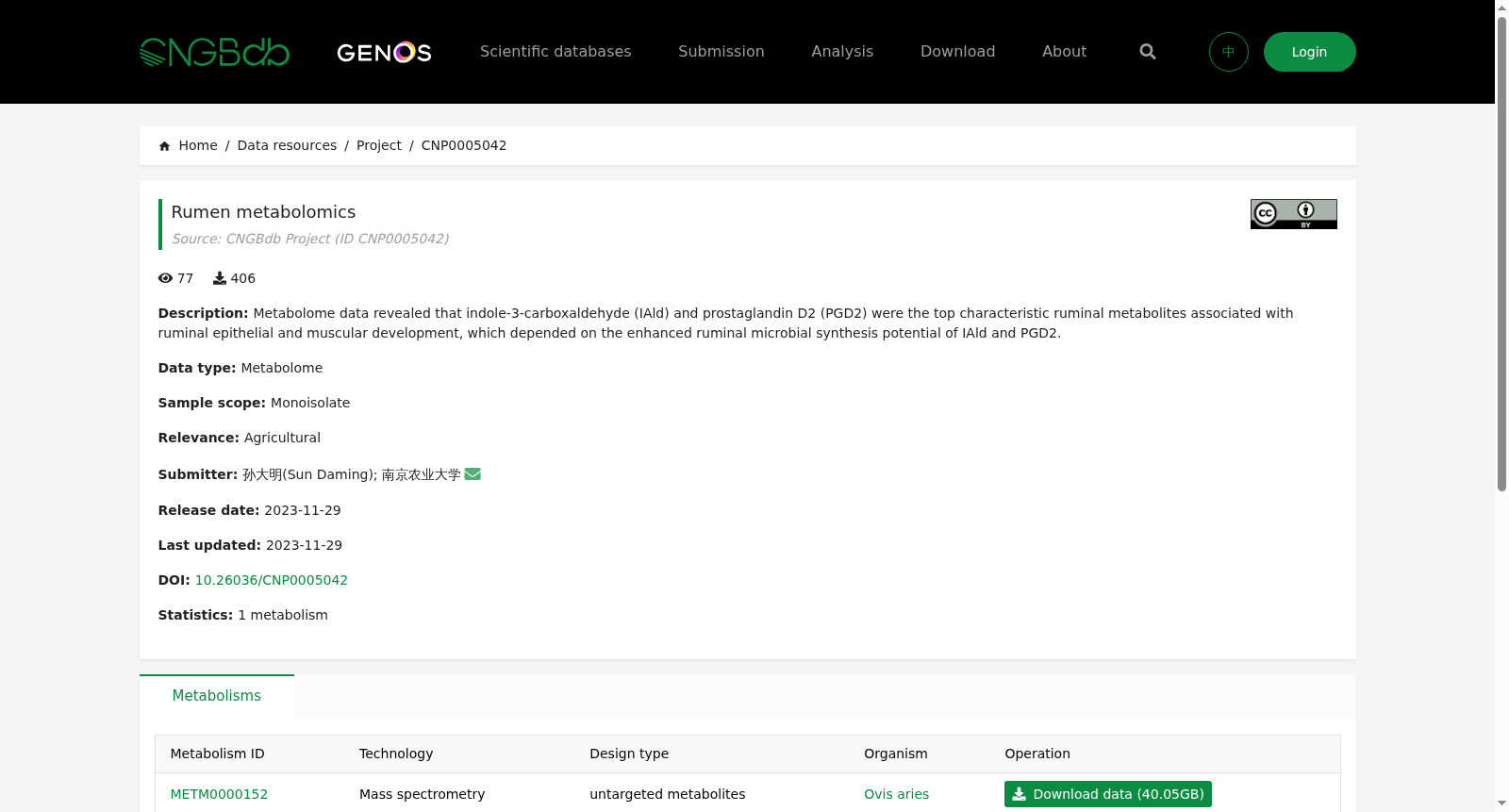Open metabolism METM0000152 link
The height and width of the screenshot is (812, 1509).
[x=219, y=794]
